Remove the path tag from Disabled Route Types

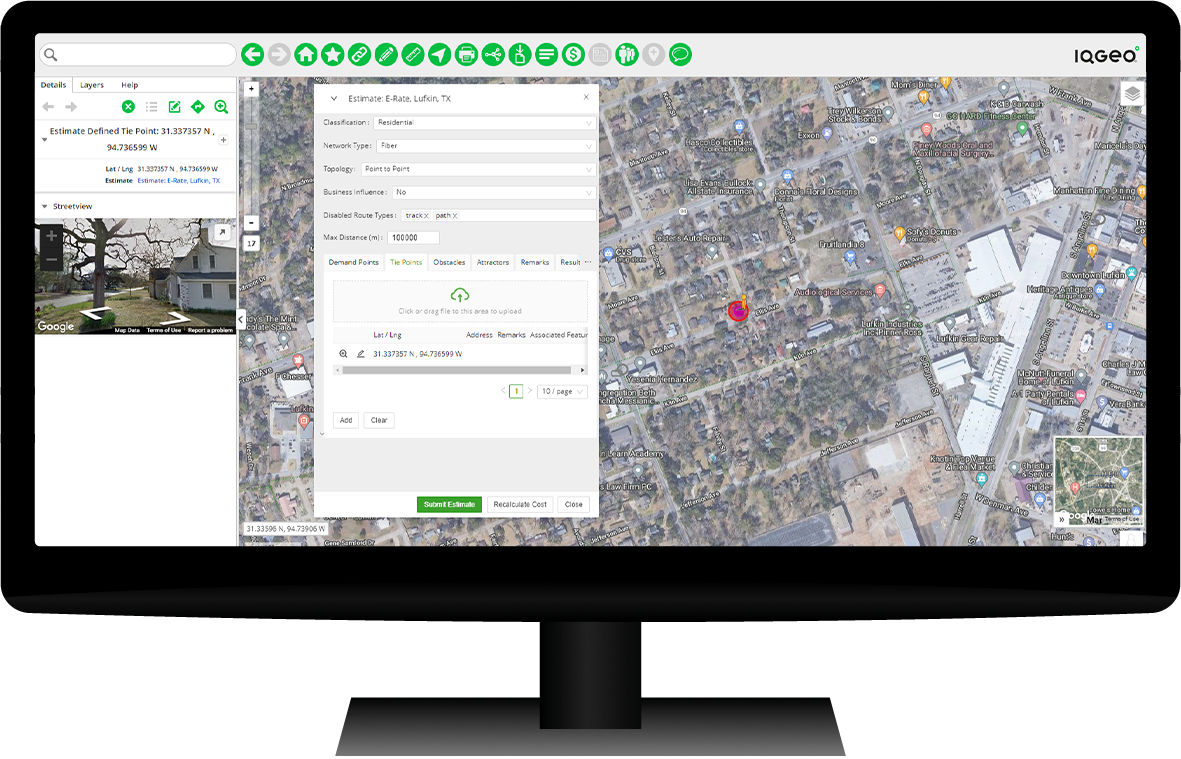click(455, 216)
